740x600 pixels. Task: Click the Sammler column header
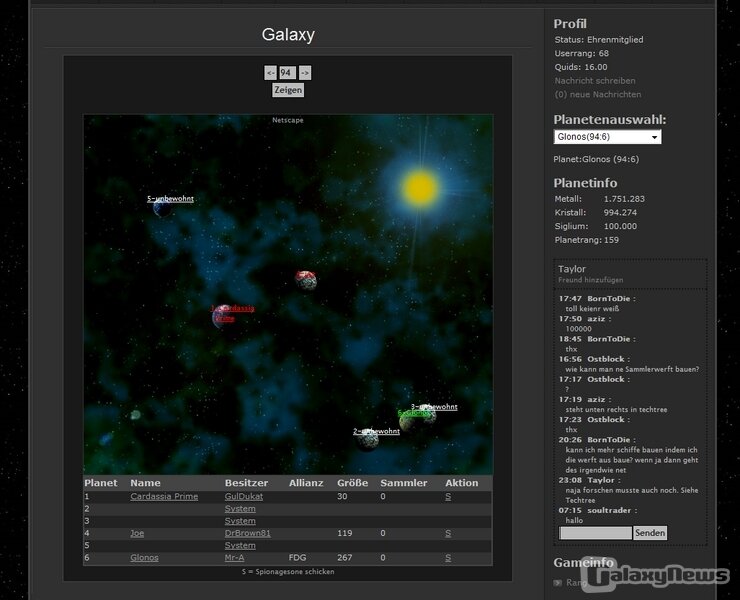[404, 483]
